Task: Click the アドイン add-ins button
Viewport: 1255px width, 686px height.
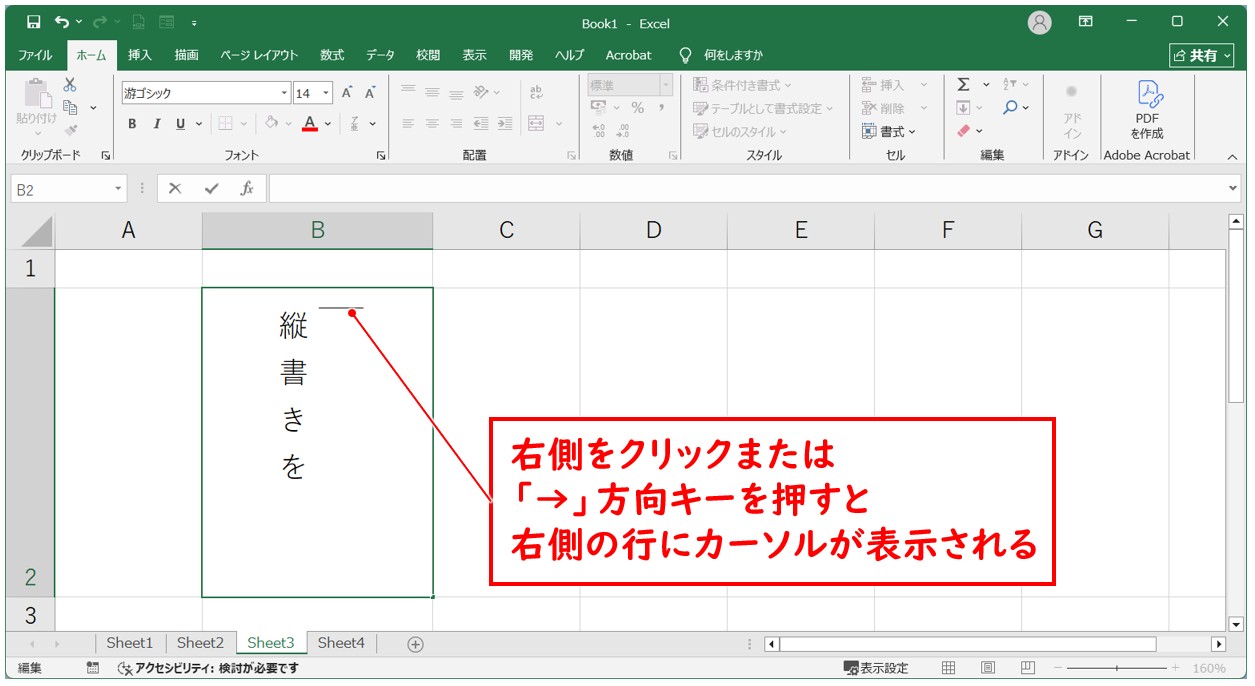Action: 1072,110
